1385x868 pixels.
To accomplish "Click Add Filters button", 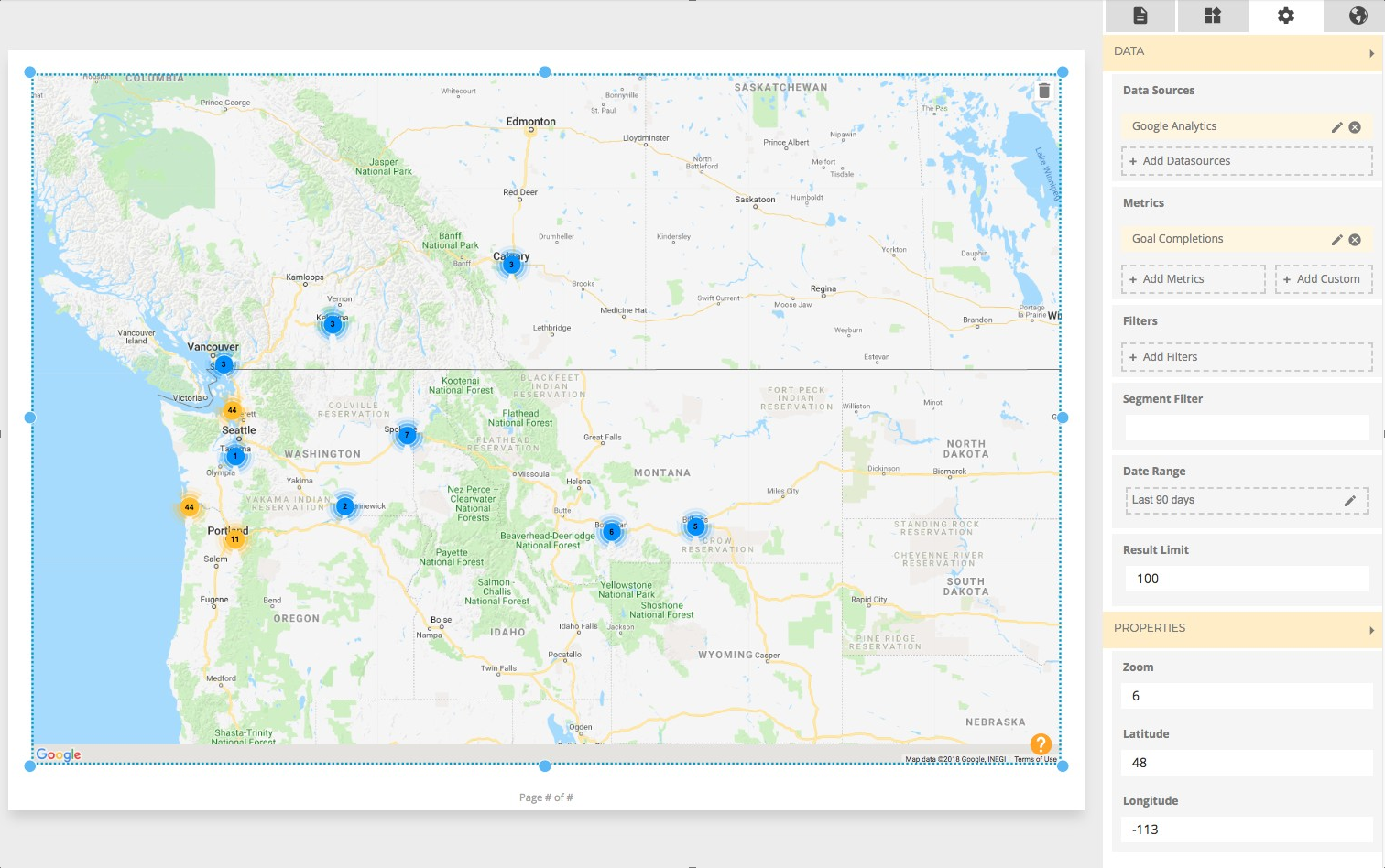I will (x=1247, y=357).
